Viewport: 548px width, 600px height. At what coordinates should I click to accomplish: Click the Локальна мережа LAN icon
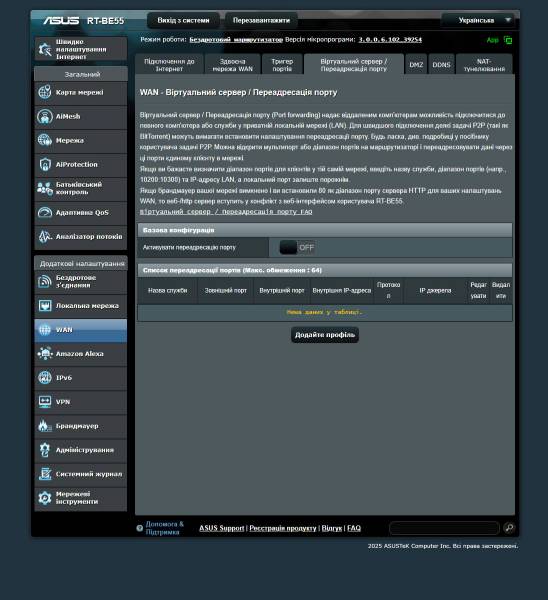click(45, 306)
